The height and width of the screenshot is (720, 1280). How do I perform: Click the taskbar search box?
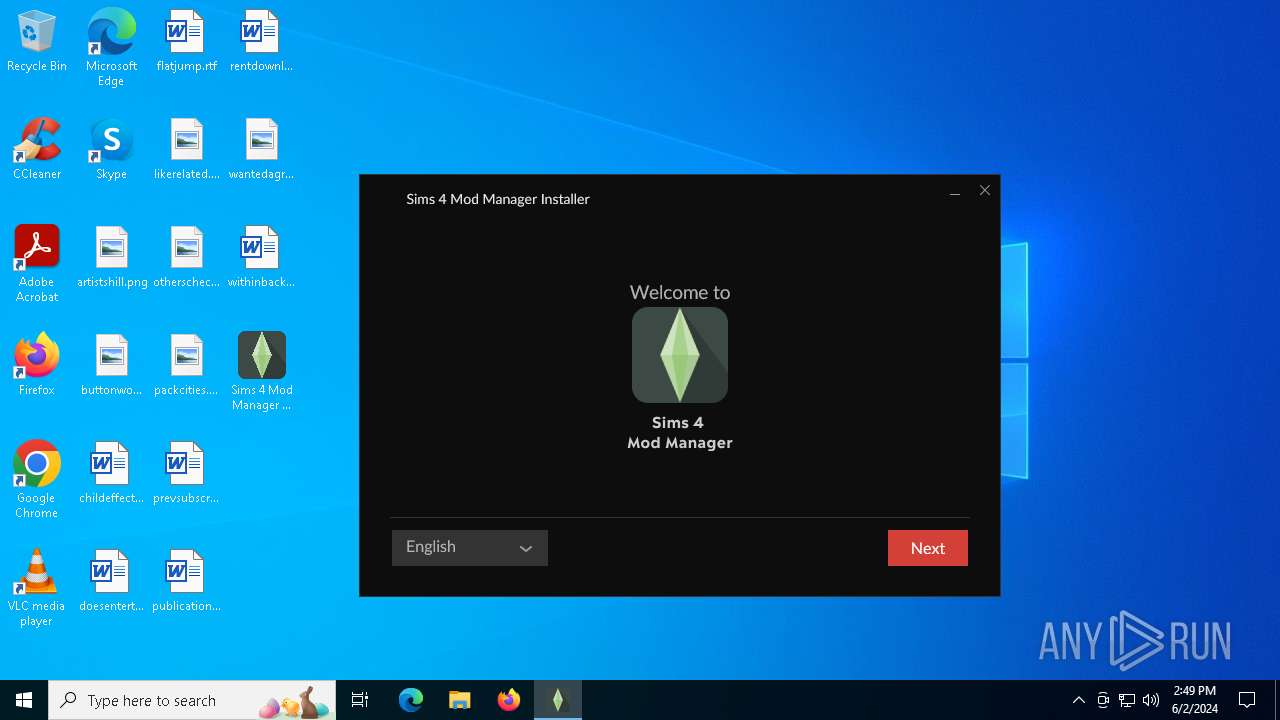pos(192,700)
